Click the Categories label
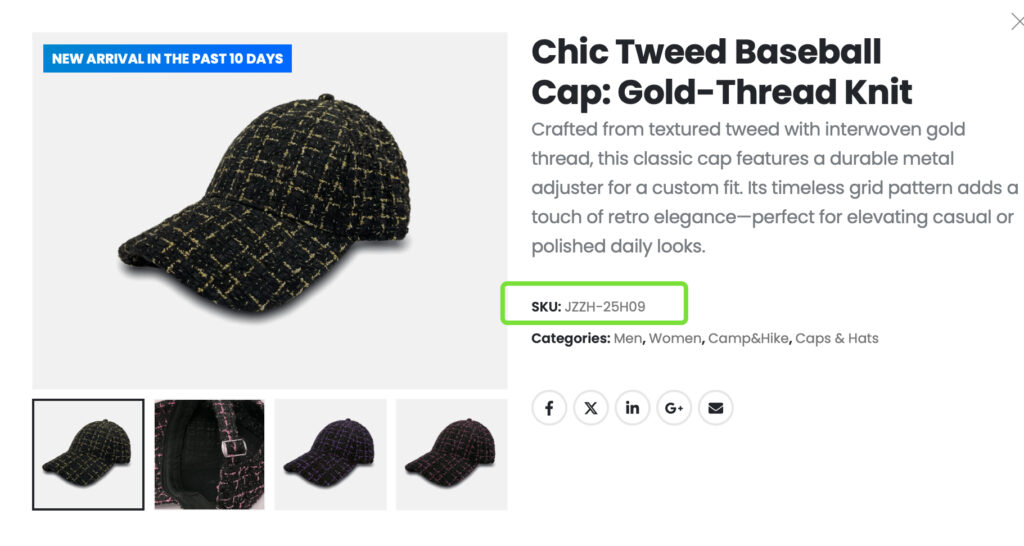This screenshot has width=1024, height=546. pos(570,338)
